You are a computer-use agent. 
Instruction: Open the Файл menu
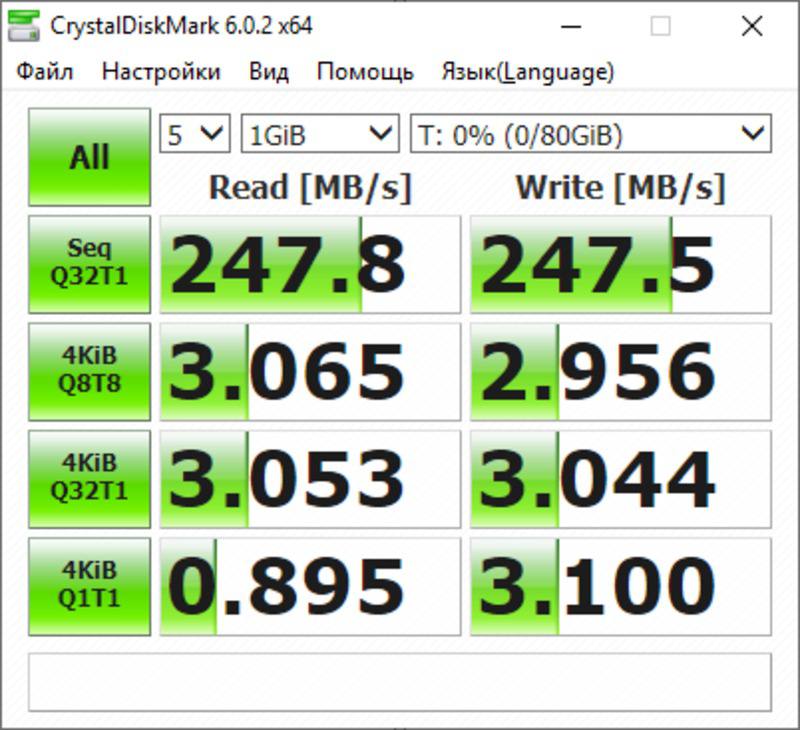[x=45, y=71]
